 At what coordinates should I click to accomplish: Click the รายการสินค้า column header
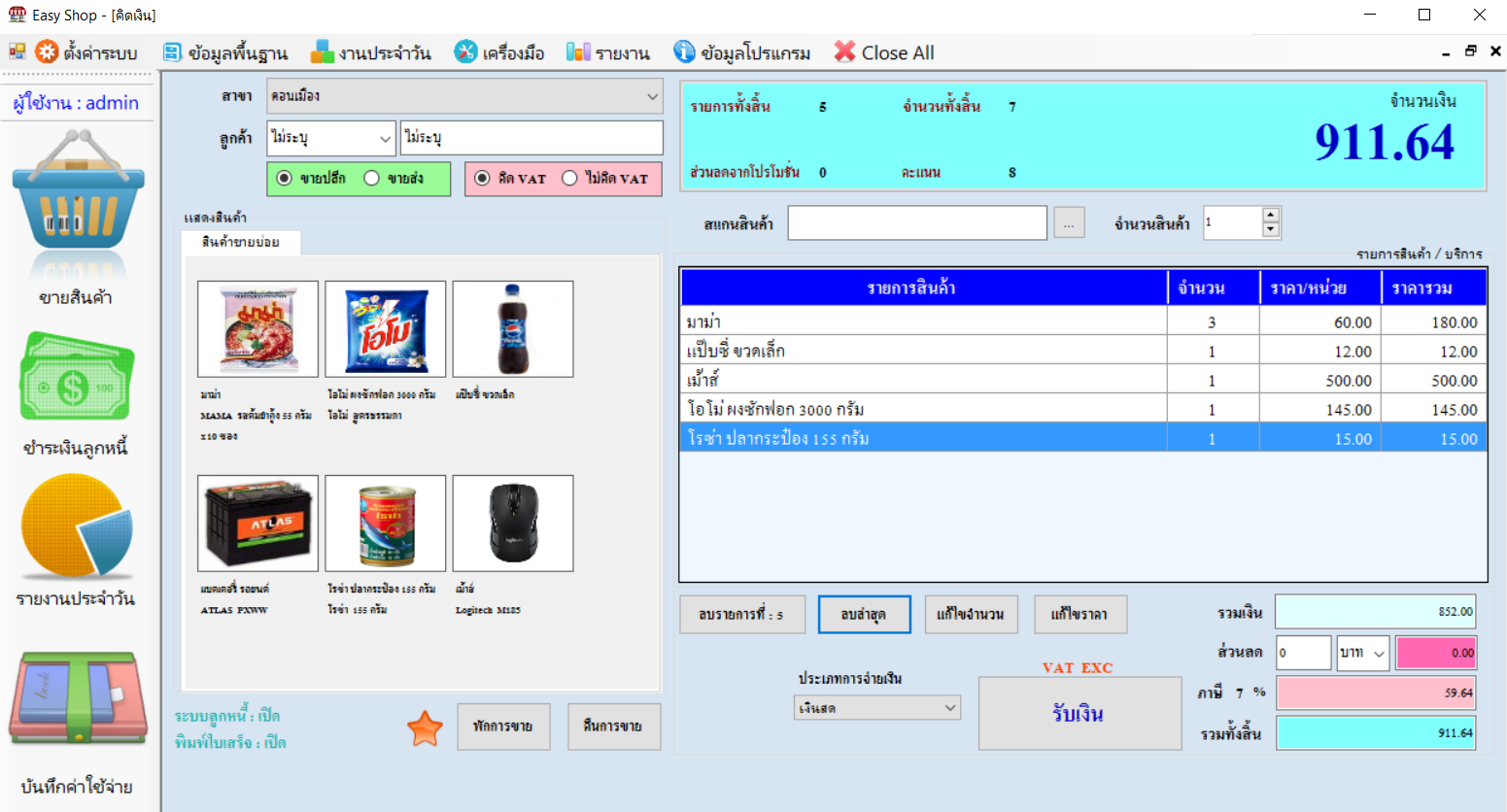click(924, 288)
